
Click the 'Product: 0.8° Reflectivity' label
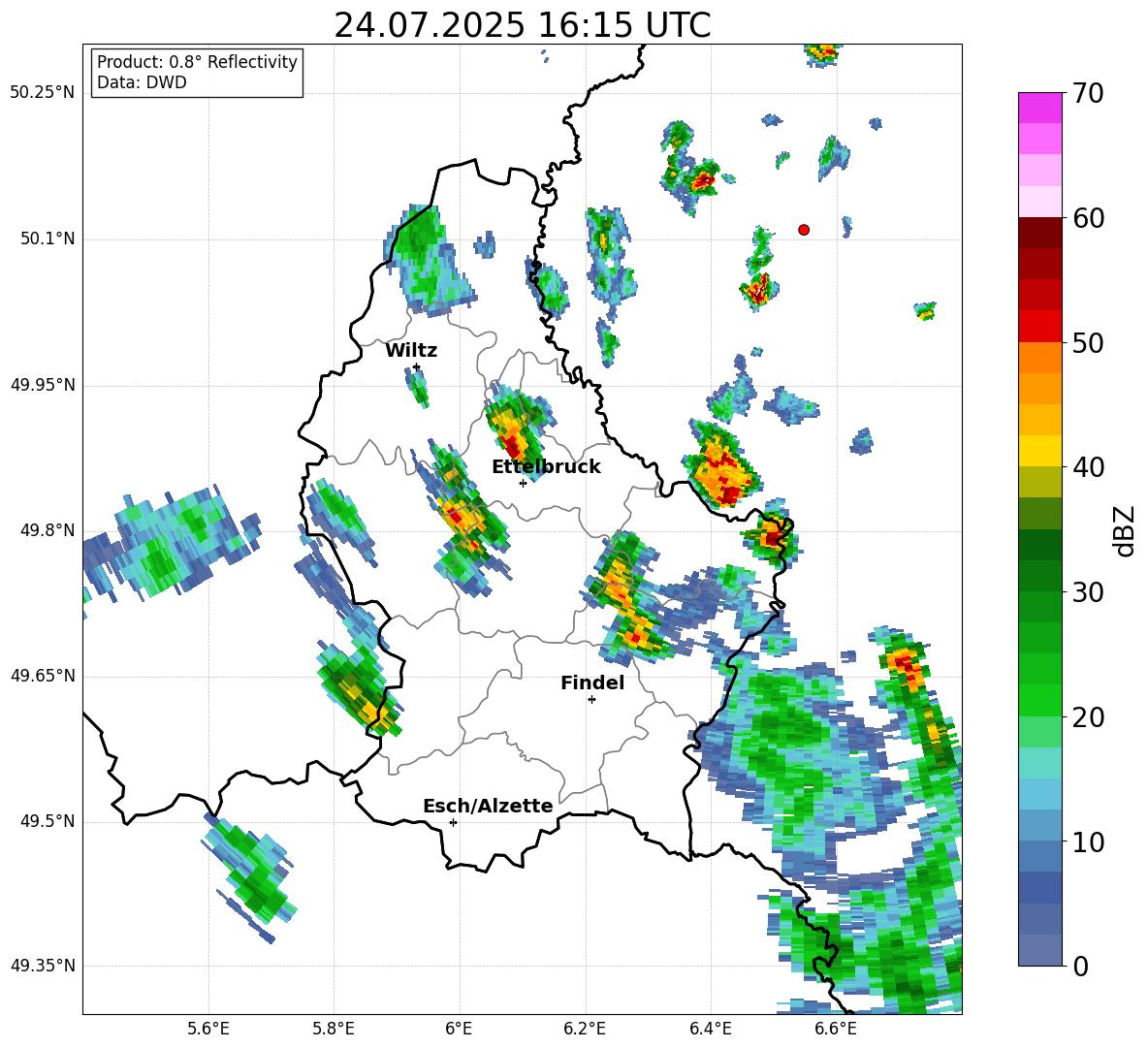197,62
